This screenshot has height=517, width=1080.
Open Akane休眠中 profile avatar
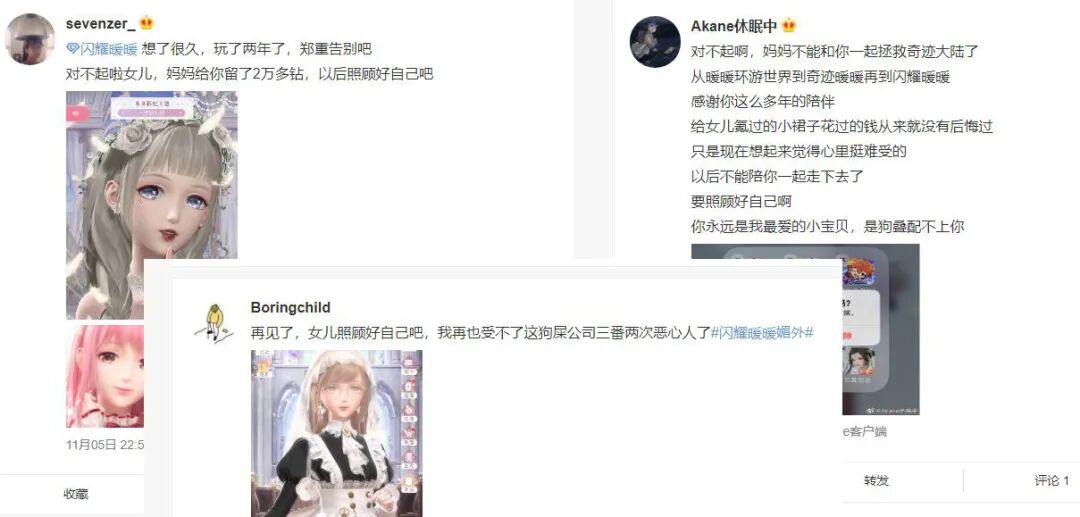click(x=655, y=41)
